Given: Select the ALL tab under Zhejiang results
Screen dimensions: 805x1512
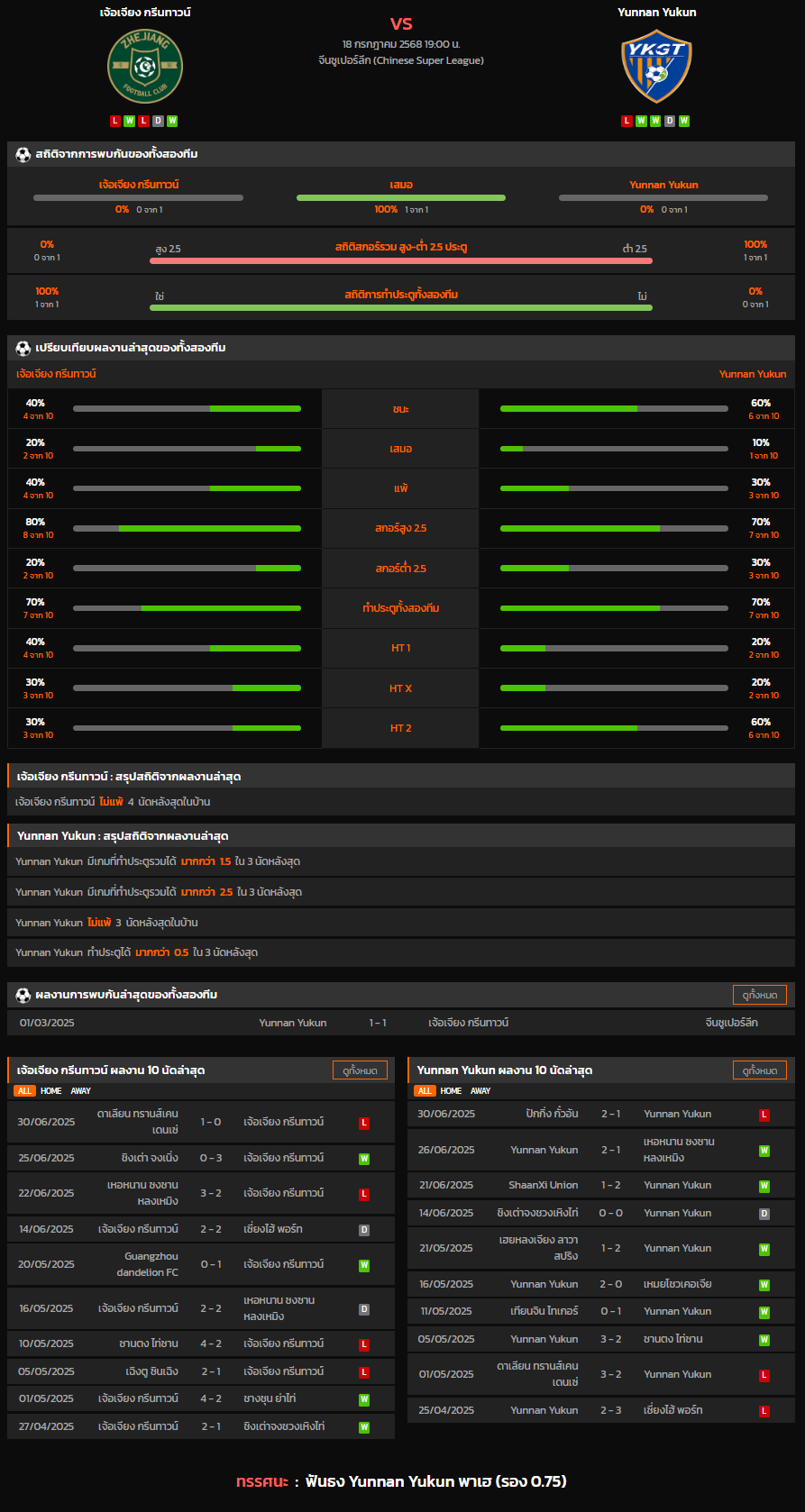Looking at the screenshot, I should point(24,1091).
